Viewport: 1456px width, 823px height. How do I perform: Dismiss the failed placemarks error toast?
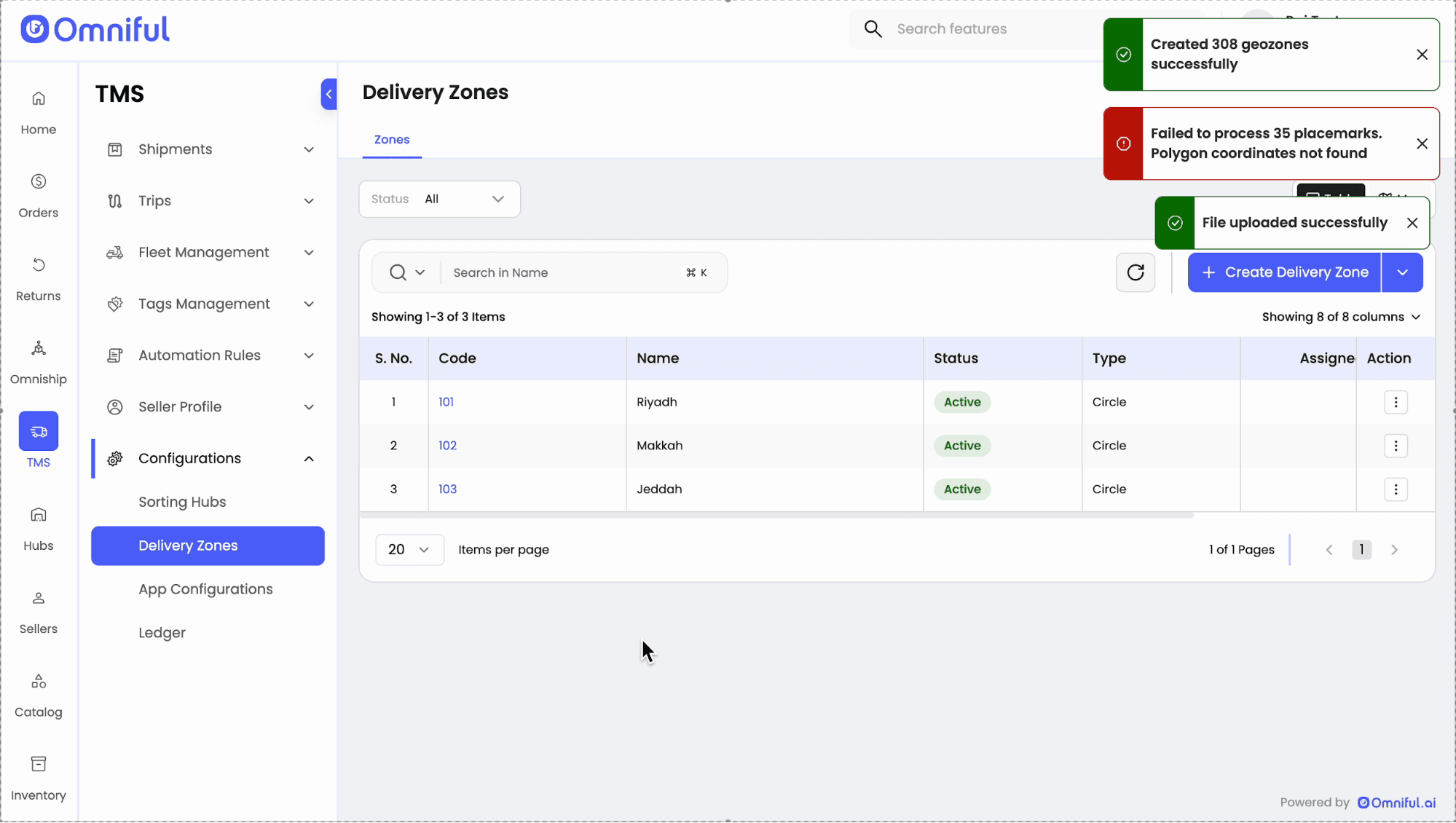point(1421,143)
